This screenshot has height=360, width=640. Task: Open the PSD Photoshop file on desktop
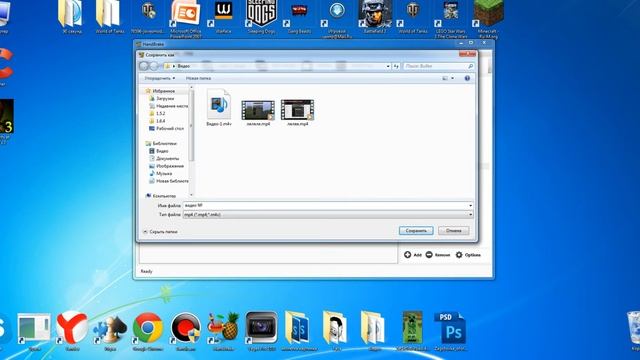451,331
